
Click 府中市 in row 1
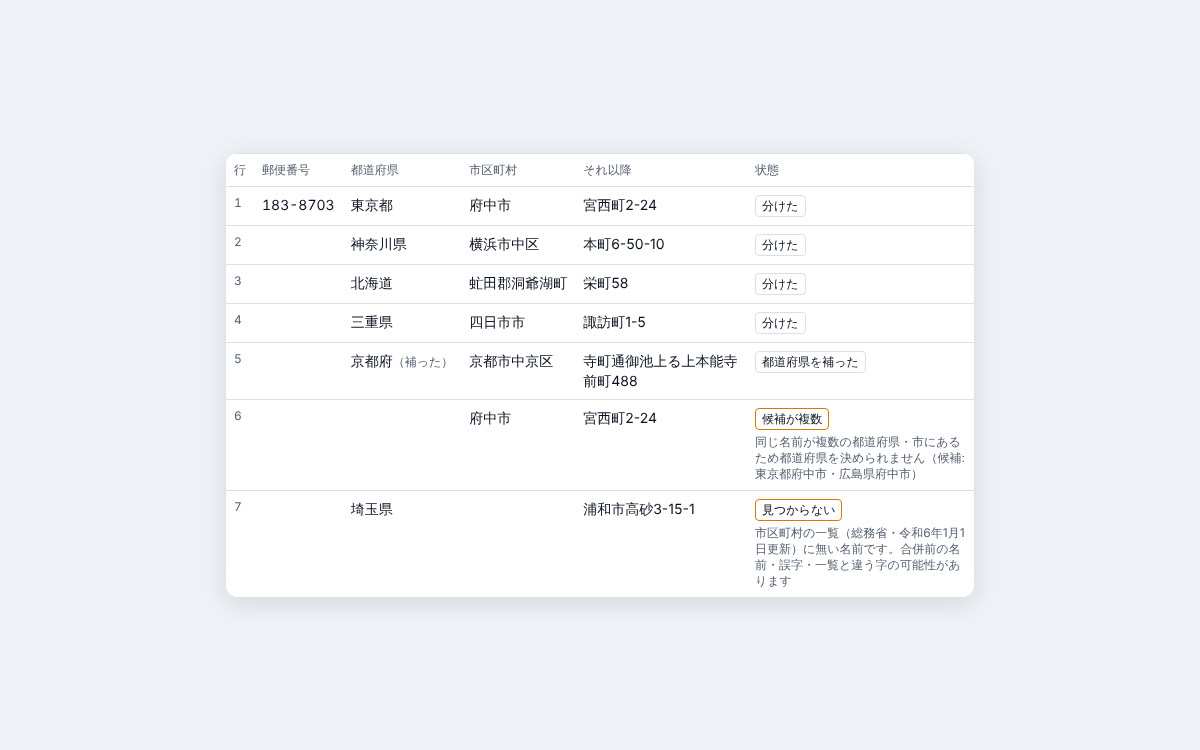click(490, 205)
